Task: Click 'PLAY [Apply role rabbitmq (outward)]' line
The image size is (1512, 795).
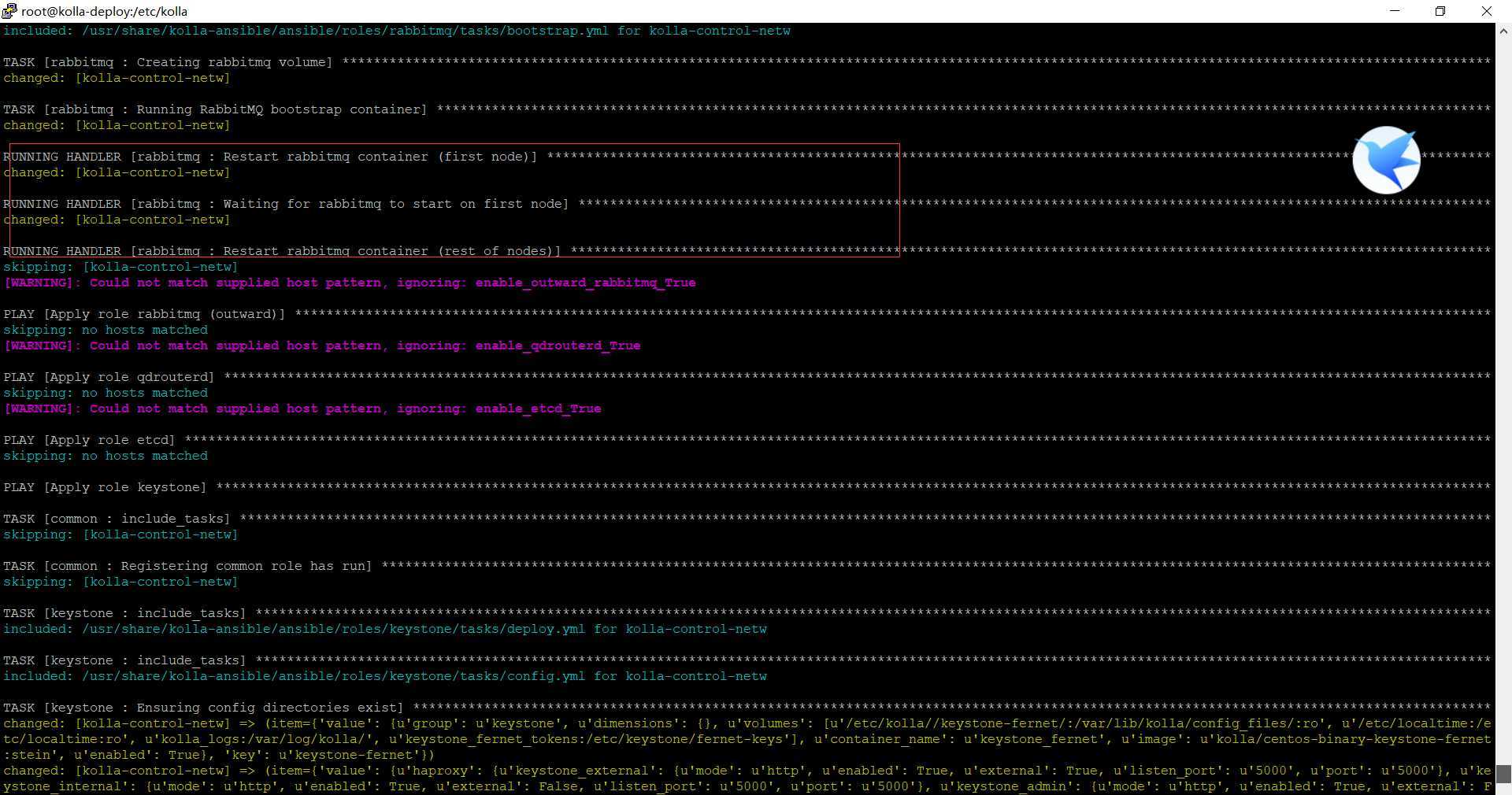Action: [x=747, y=314]
